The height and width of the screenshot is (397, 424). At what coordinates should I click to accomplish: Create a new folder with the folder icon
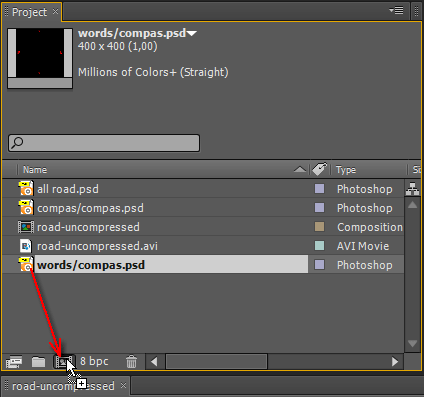38,362
